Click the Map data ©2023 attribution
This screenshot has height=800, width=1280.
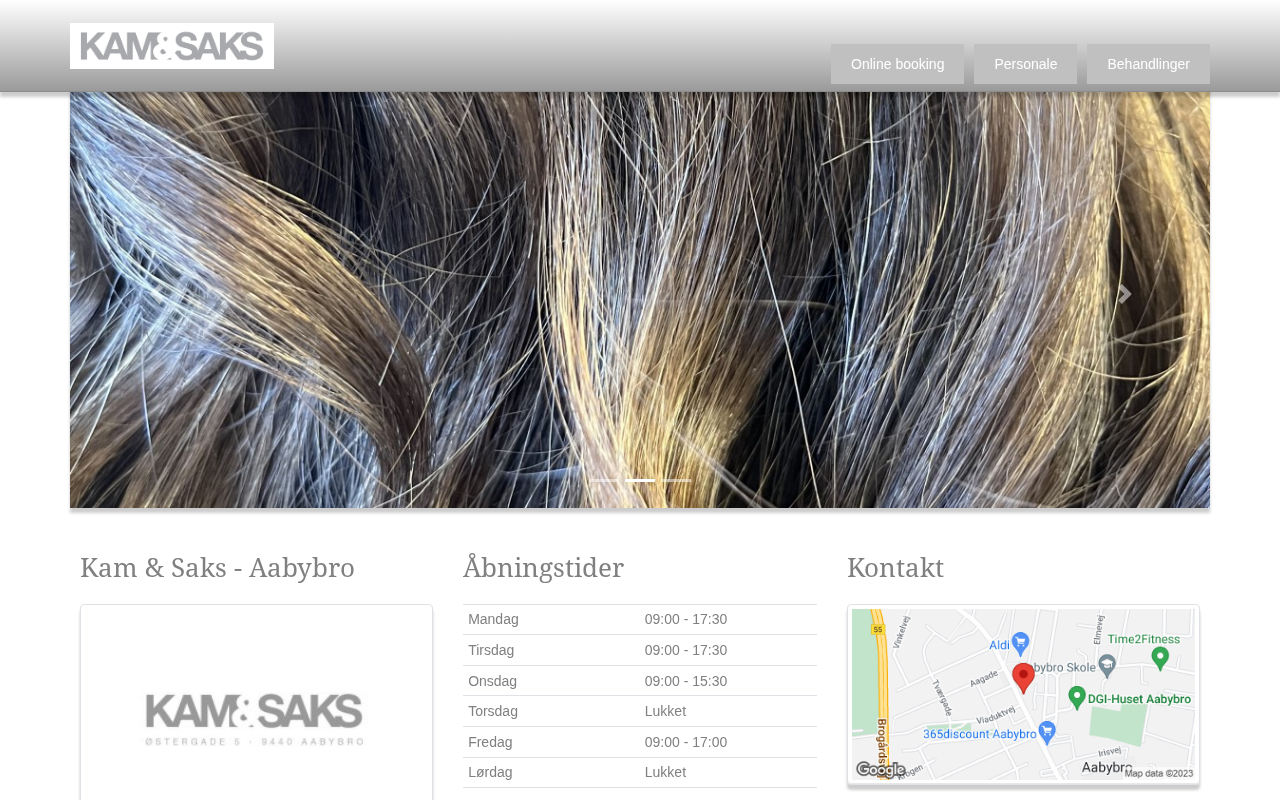click(1159, 773)
